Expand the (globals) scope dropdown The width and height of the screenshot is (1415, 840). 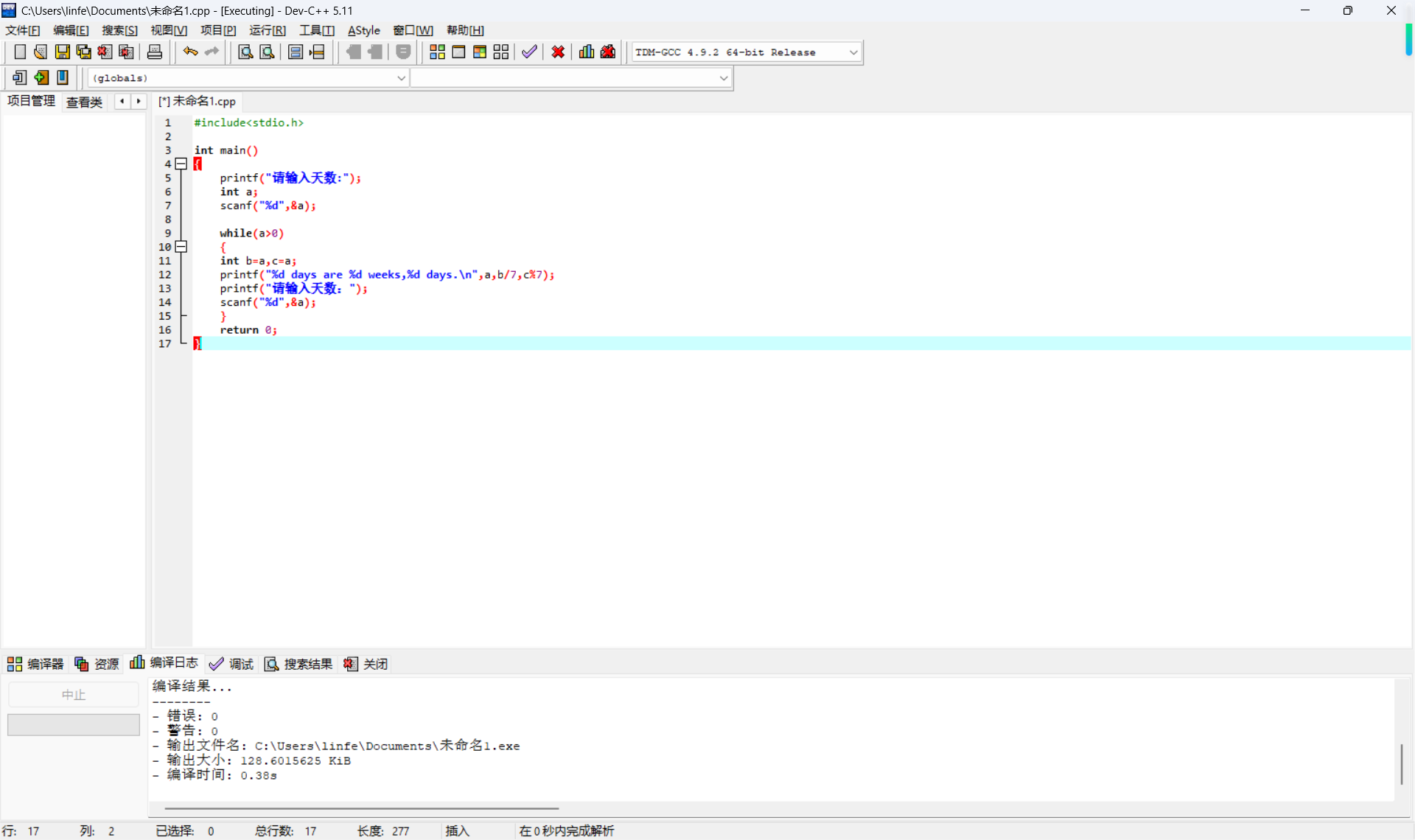(401, 78)
